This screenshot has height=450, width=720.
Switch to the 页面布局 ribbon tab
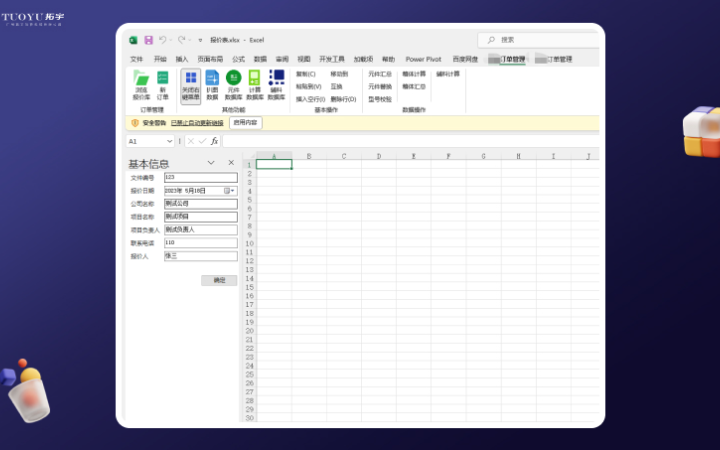click(210, 59)
